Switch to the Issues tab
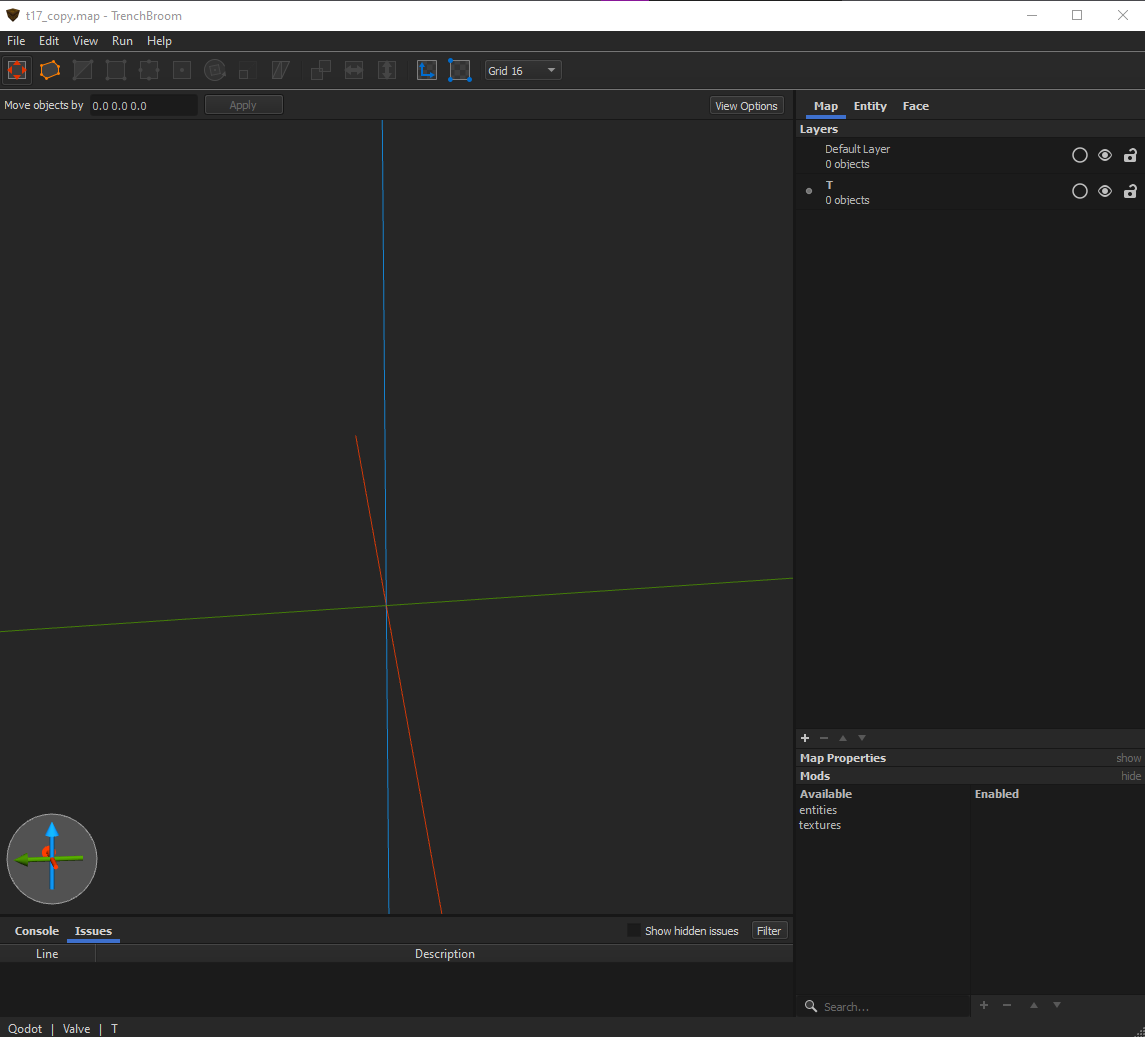1145x1037 pixels. (x=93, y=931)
